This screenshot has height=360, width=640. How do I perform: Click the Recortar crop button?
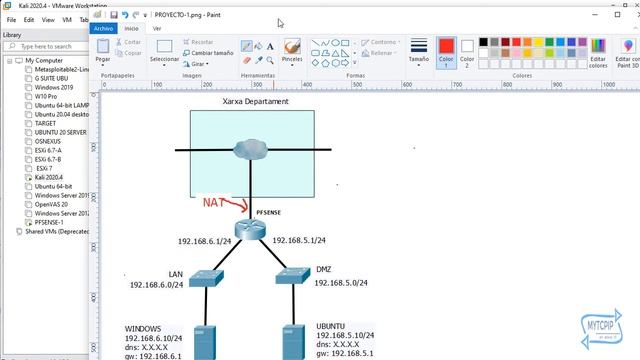(x=198, y=42)
